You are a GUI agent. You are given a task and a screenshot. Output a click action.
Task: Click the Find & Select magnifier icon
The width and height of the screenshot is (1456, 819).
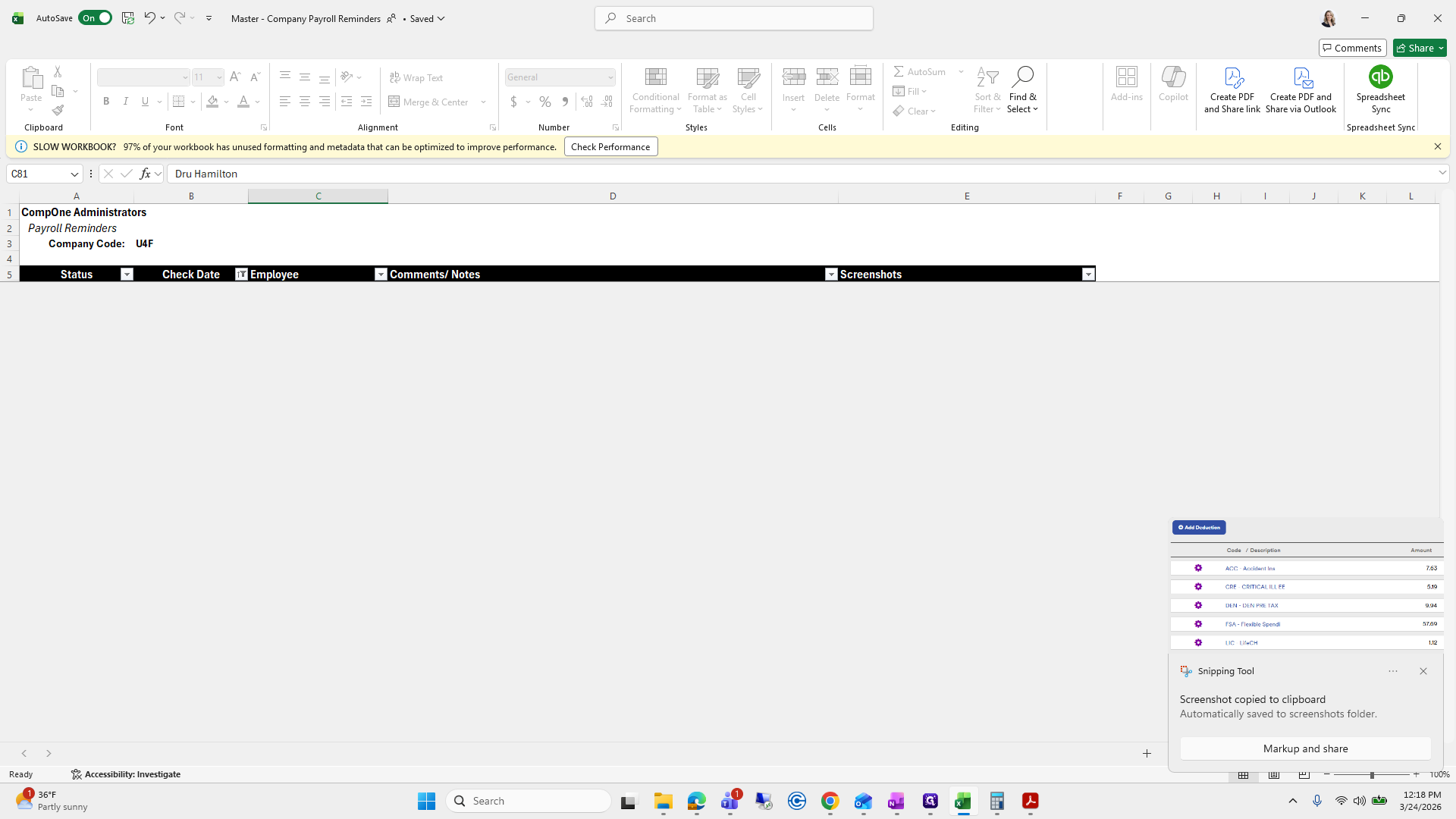1021,77
